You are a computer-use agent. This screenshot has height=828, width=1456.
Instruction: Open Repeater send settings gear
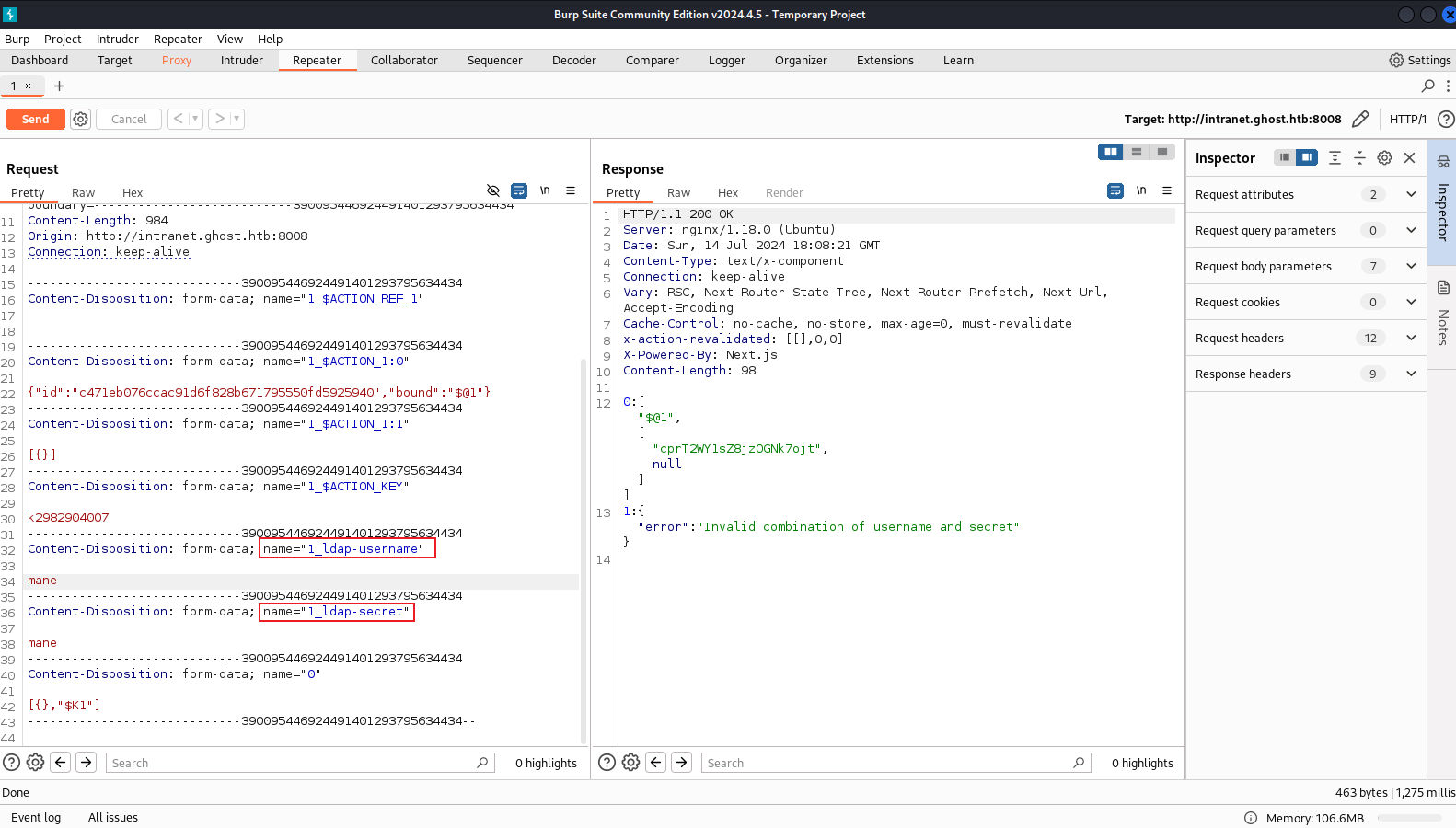pyautogui.click(x=81, y=119)
